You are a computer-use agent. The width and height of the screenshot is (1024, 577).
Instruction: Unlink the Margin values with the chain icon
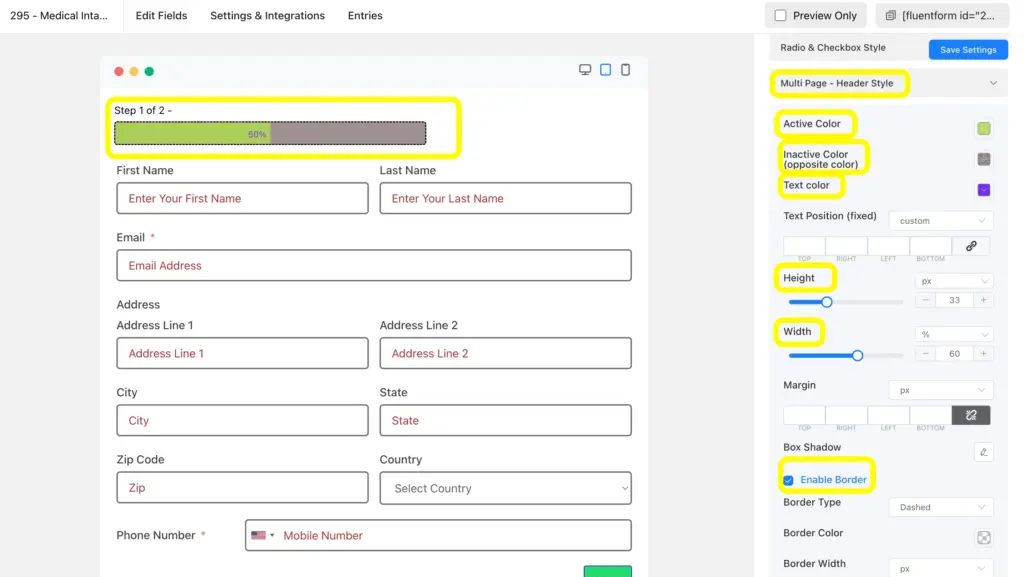pyautogui.click(x=971, y=415)
